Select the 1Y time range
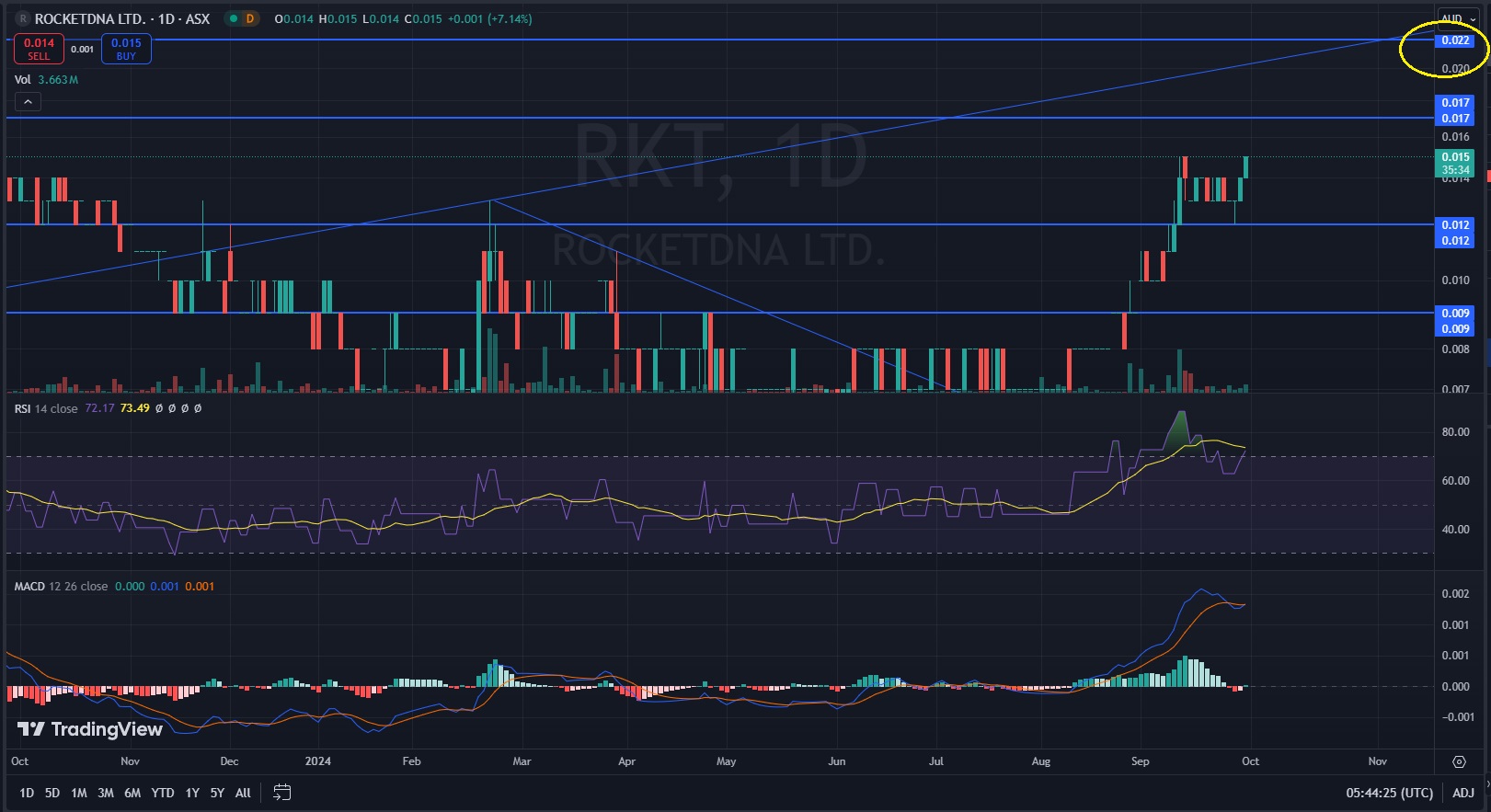 click(192, 793)
